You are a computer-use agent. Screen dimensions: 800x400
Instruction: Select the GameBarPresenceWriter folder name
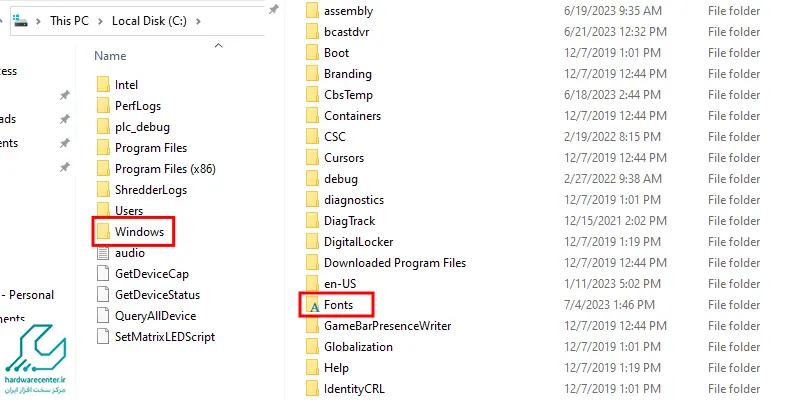coord(388,326)
